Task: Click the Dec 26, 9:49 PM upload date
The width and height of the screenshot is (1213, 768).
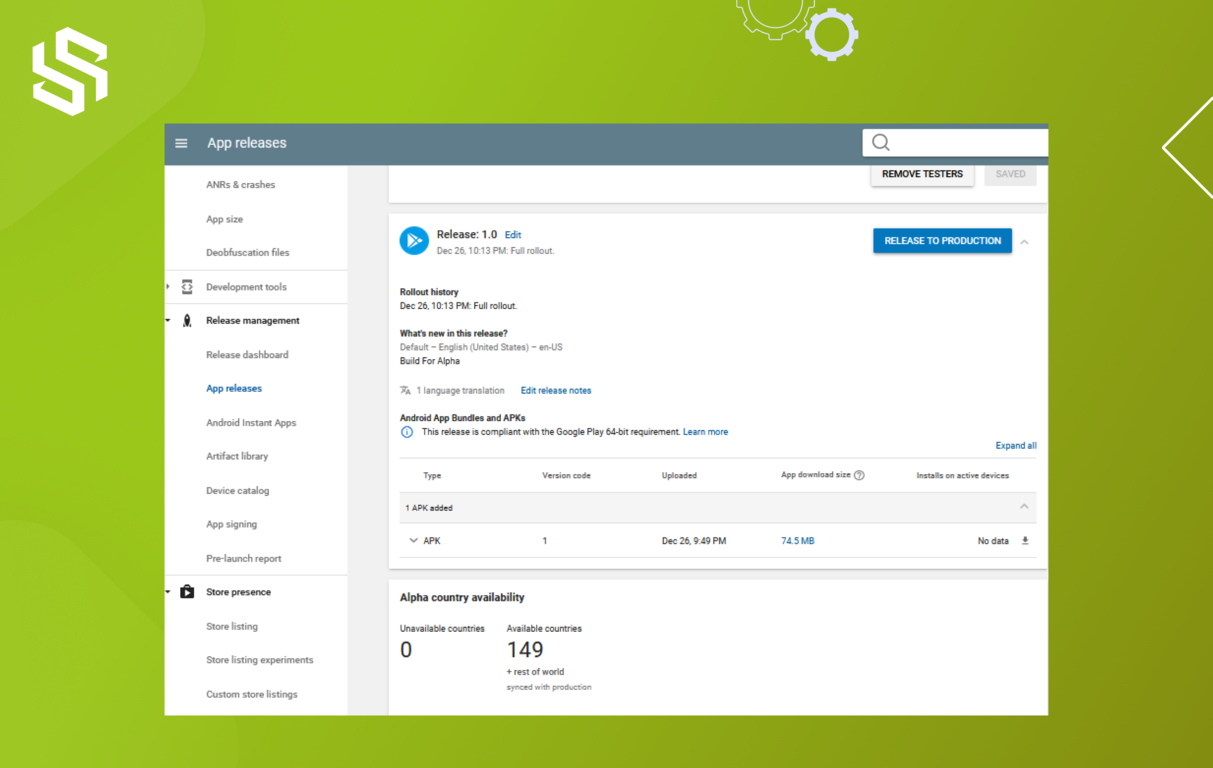Action: coord(694,541)
